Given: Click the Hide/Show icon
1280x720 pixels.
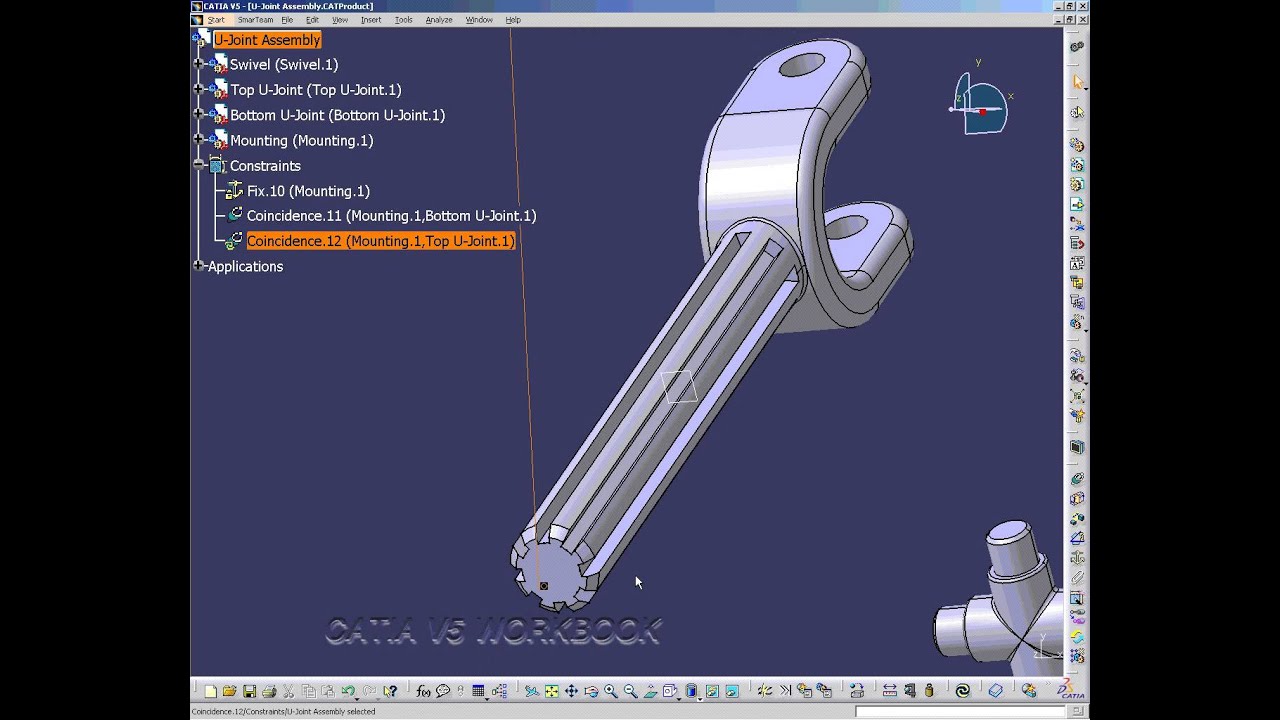Looking at the screenshot, I should 712,691.
